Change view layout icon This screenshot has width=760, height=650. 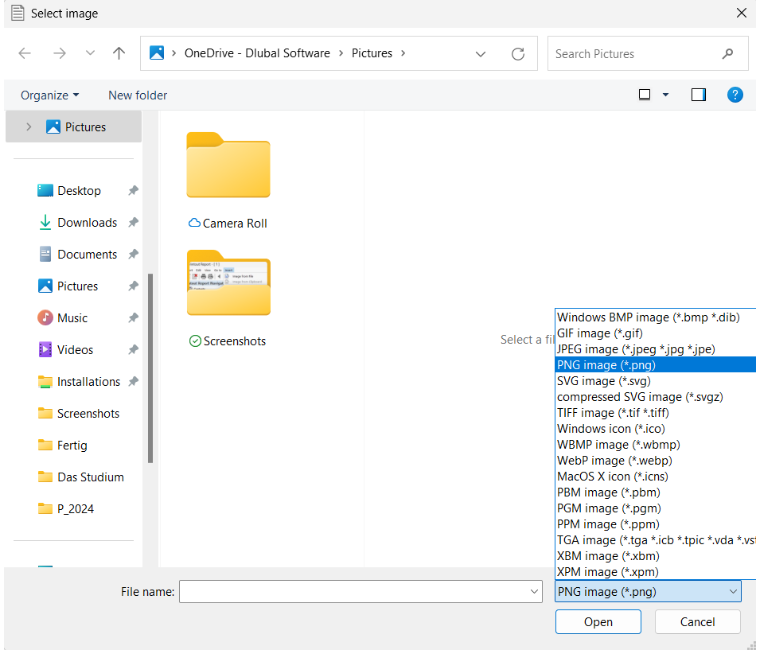coord(644,95)
